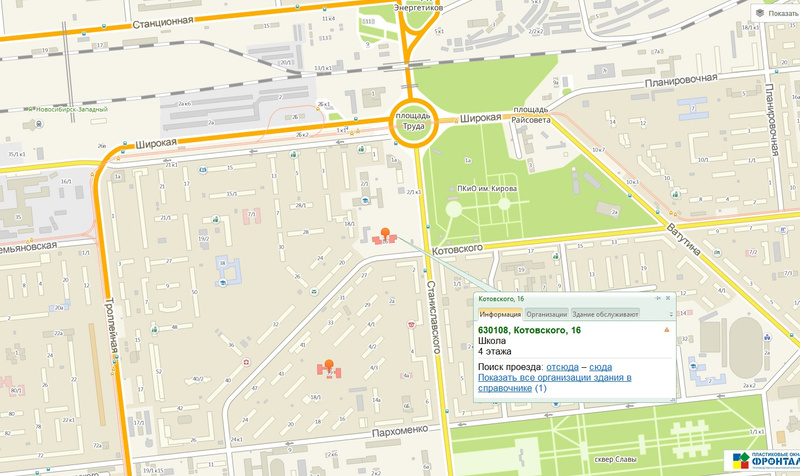Click the layers icon beside Показать

tap(760, 13)
